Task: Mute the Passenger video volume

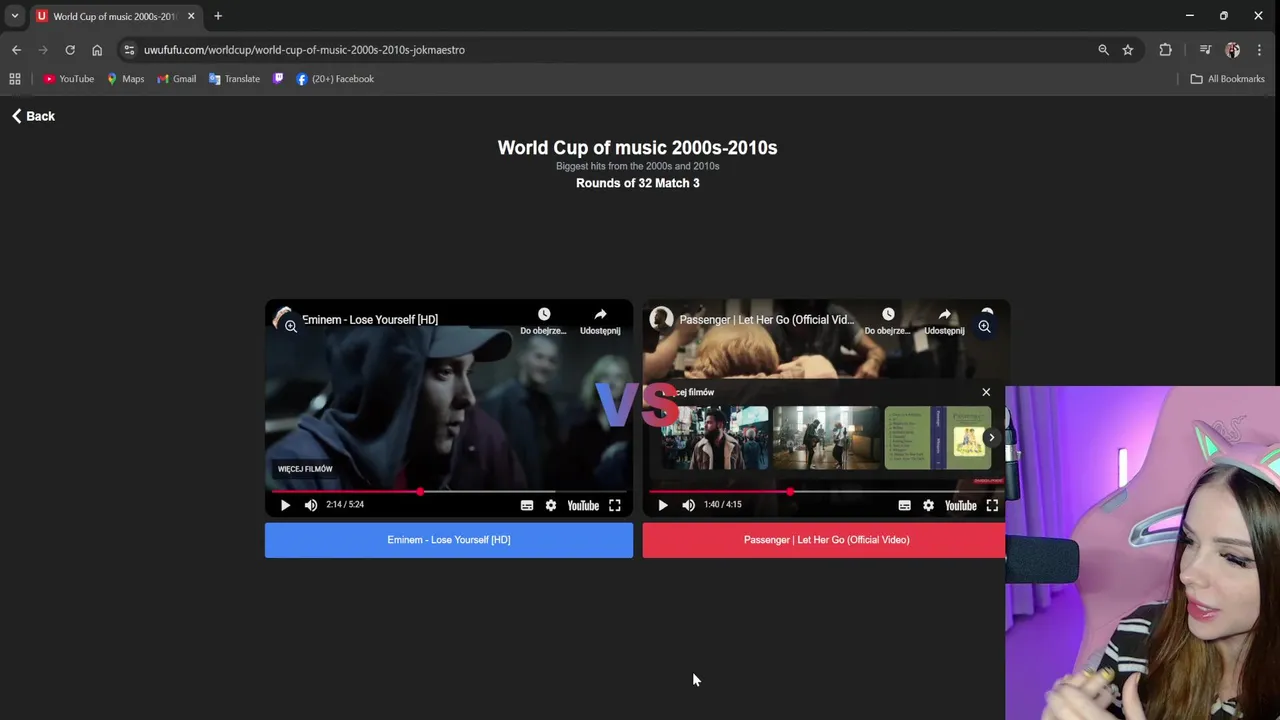Action: click(x=689, y=505)
